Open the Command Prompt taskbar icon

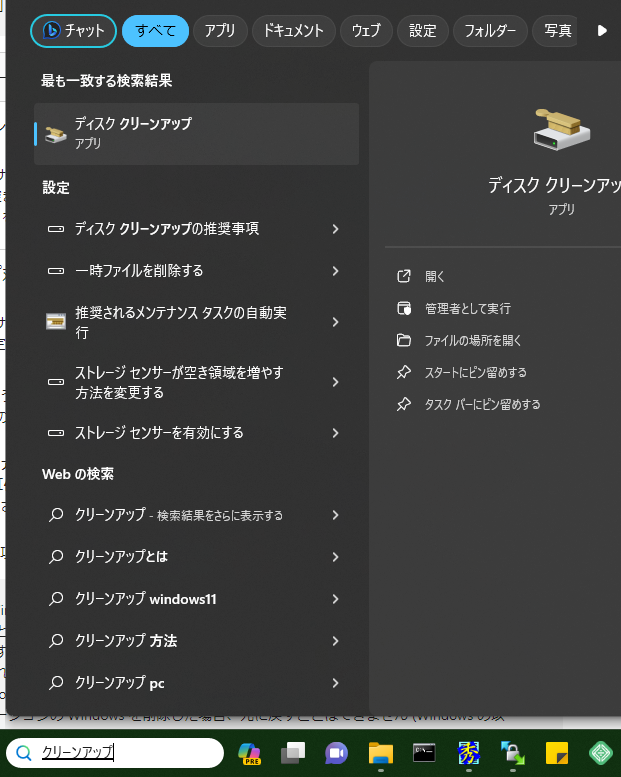424,752
